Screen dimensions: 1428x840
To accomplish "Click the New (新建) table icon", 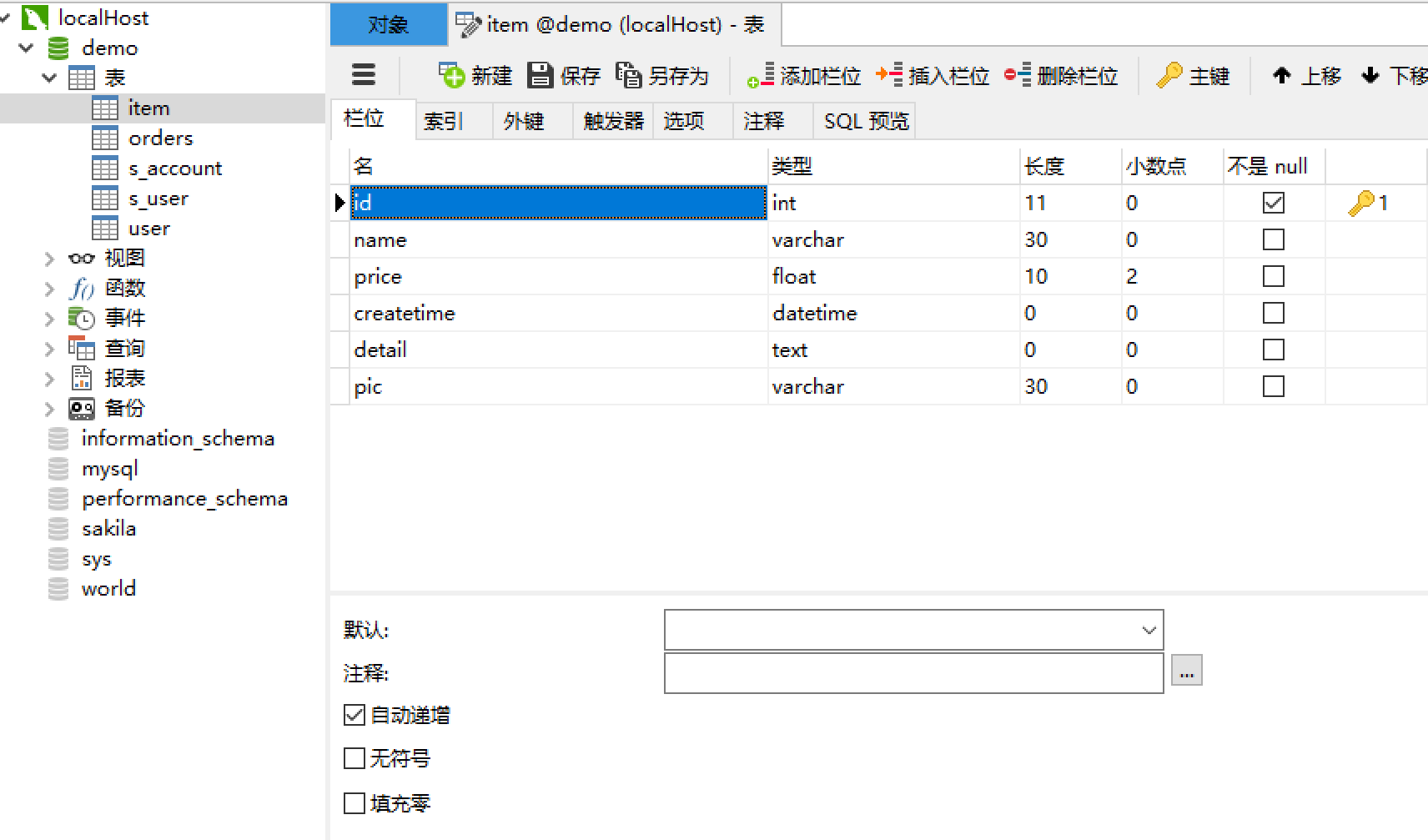I will click(451, 75).
